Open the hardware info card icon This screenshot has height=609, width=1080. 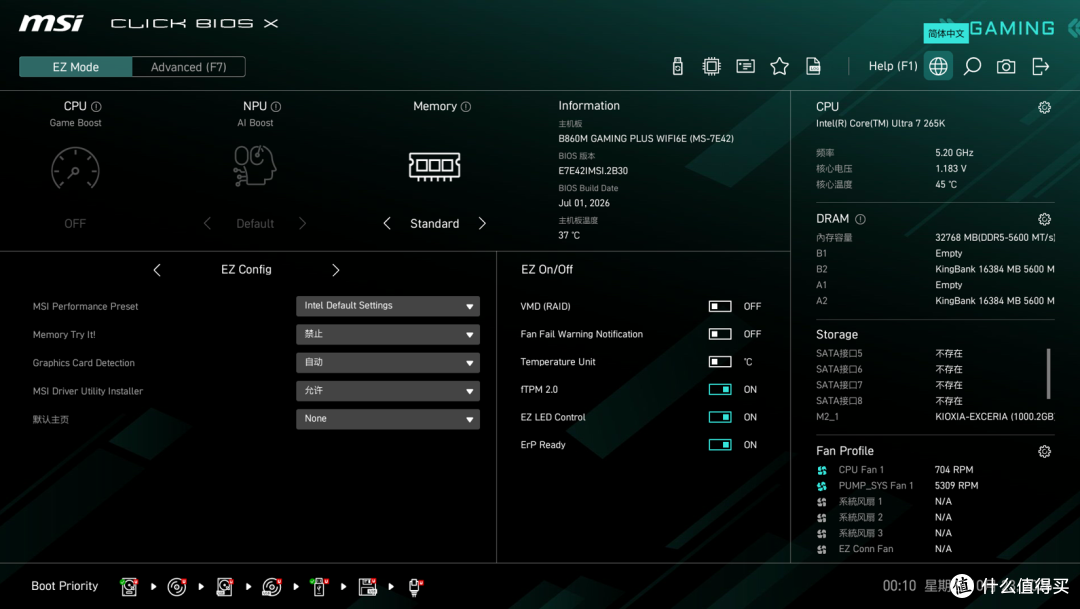point(745,66)
